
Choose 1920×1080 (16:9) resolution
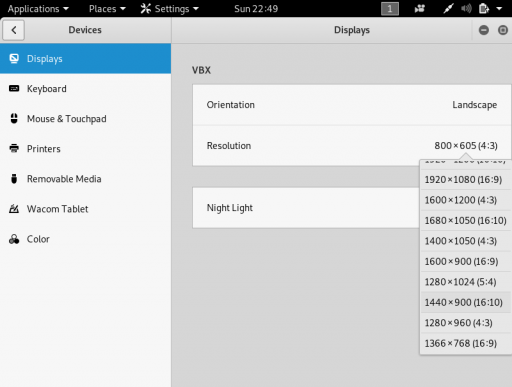[x=465, y=180]
